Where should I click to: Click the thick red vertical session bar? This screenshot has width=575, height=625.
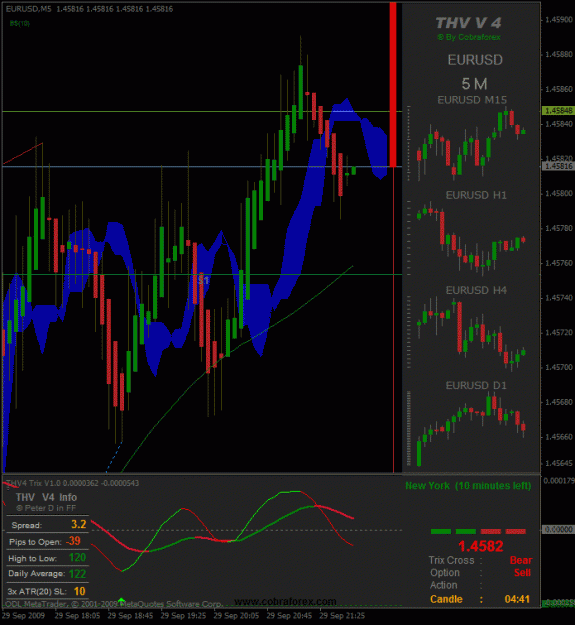[x=393, y=85]
